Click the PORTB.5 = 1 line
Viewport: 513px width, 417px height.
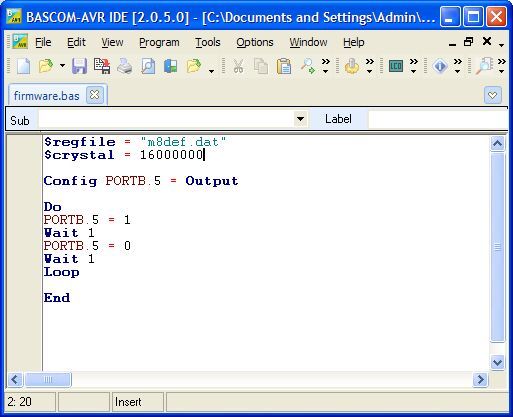click(87, 220)
